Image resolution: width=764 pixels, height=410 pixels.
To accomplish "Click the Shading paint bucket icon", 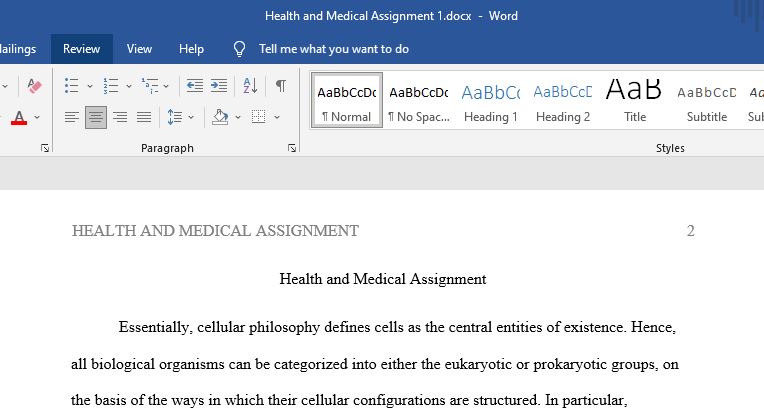I will (220, 117).
